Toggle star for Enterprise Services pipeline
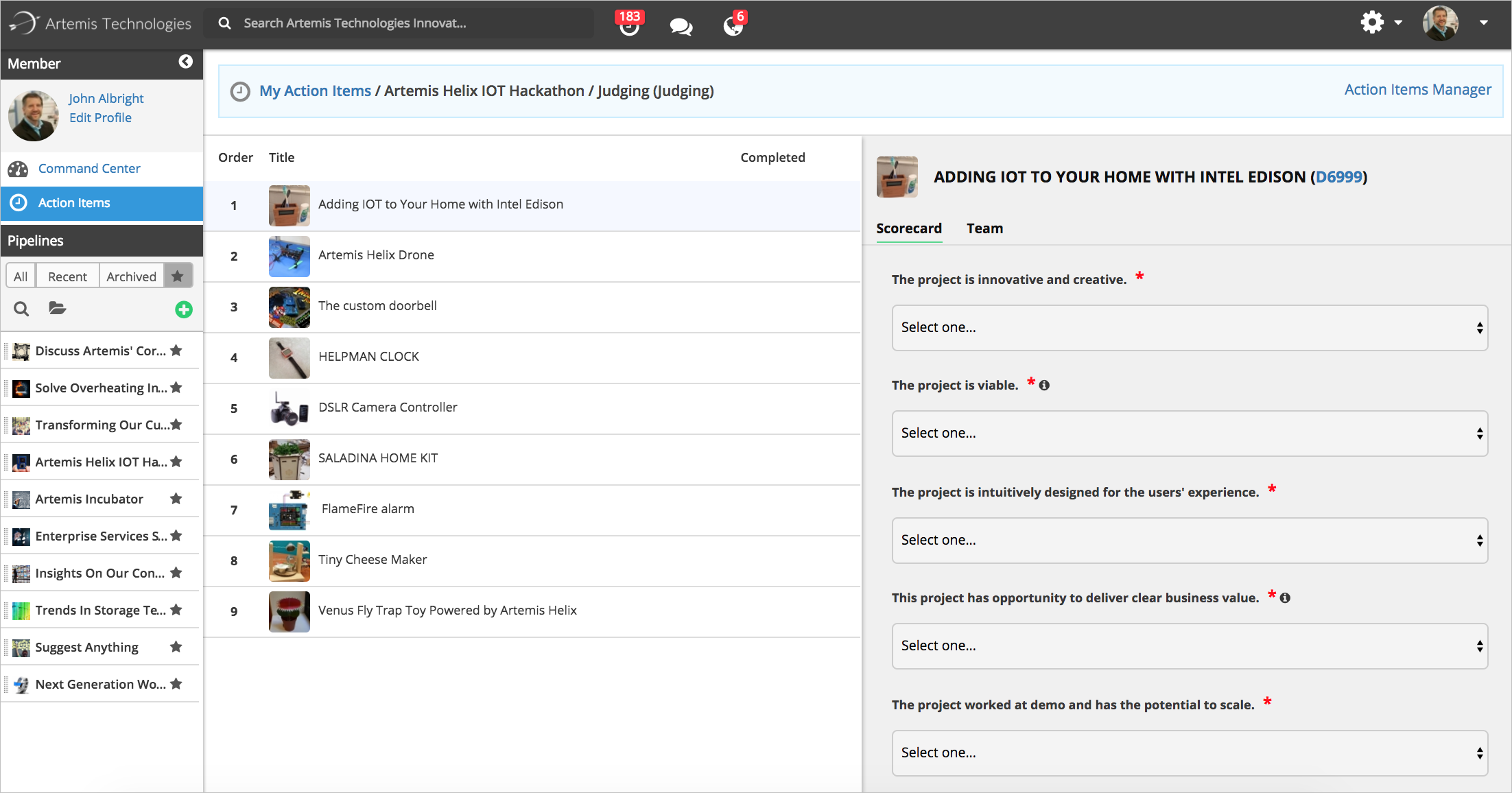The image size is (1512, 793). click(176, 536)
